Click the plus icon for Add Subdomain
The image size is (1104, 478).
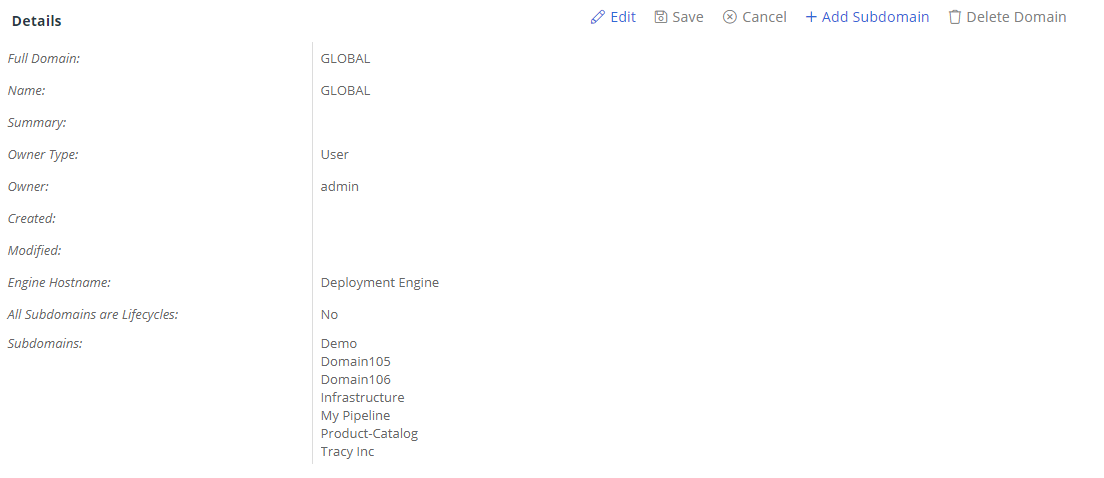(x=811, y=17)
